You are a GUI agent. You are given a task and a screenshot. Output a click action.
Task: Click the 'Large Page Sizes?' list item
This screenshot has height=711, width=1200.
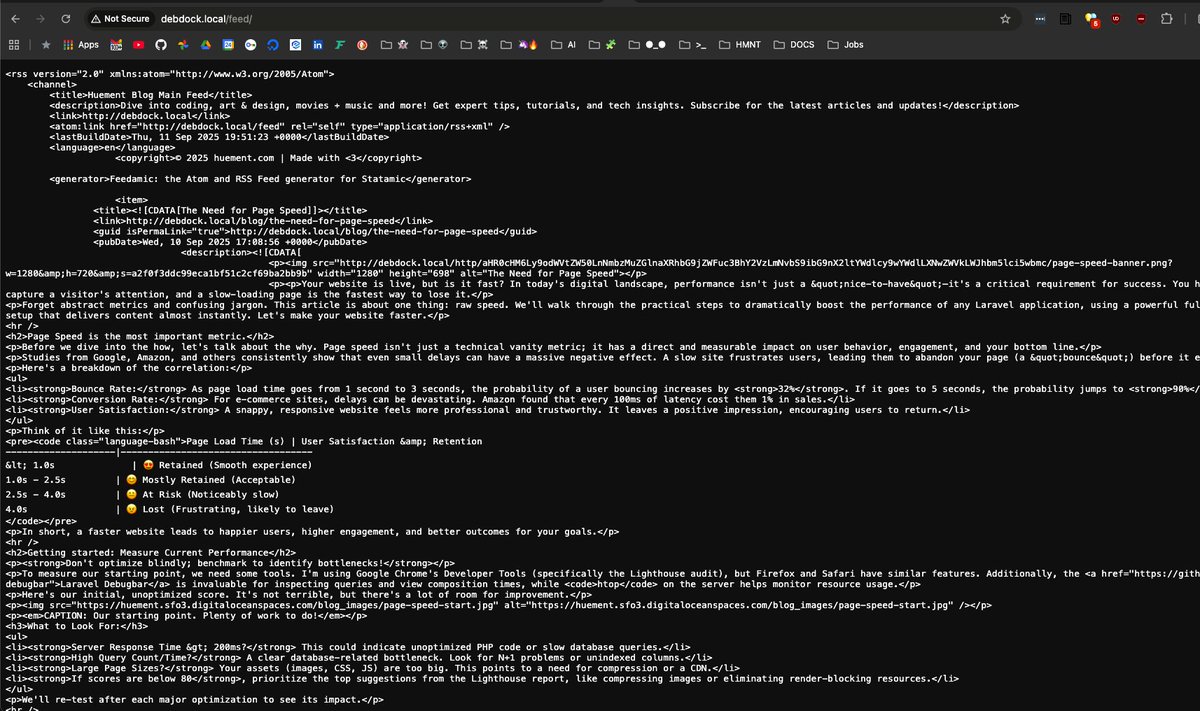coord(373,667)
